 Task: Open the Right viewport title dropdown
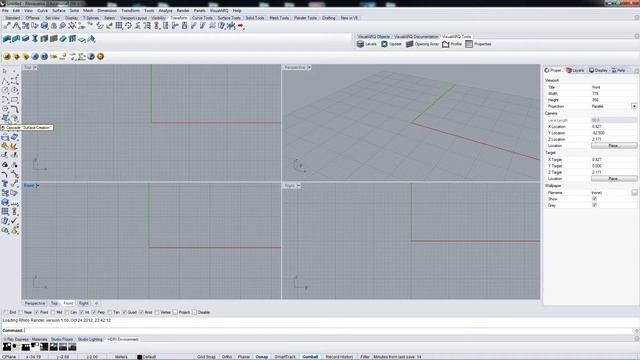tap(298, 186)
